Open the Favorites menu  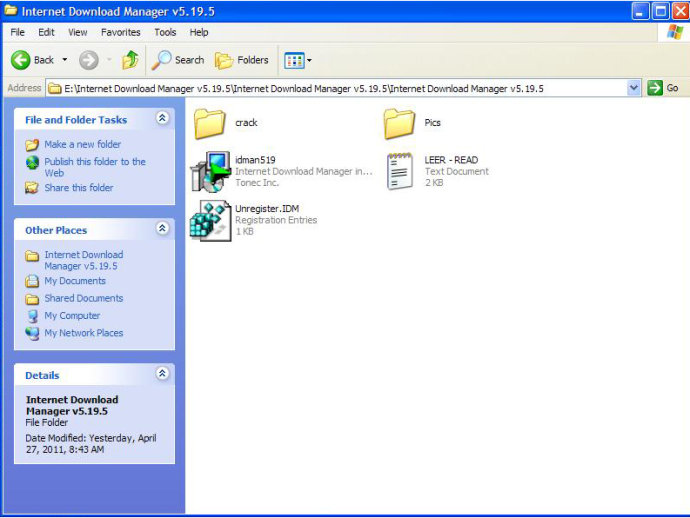tap(121, 32)
